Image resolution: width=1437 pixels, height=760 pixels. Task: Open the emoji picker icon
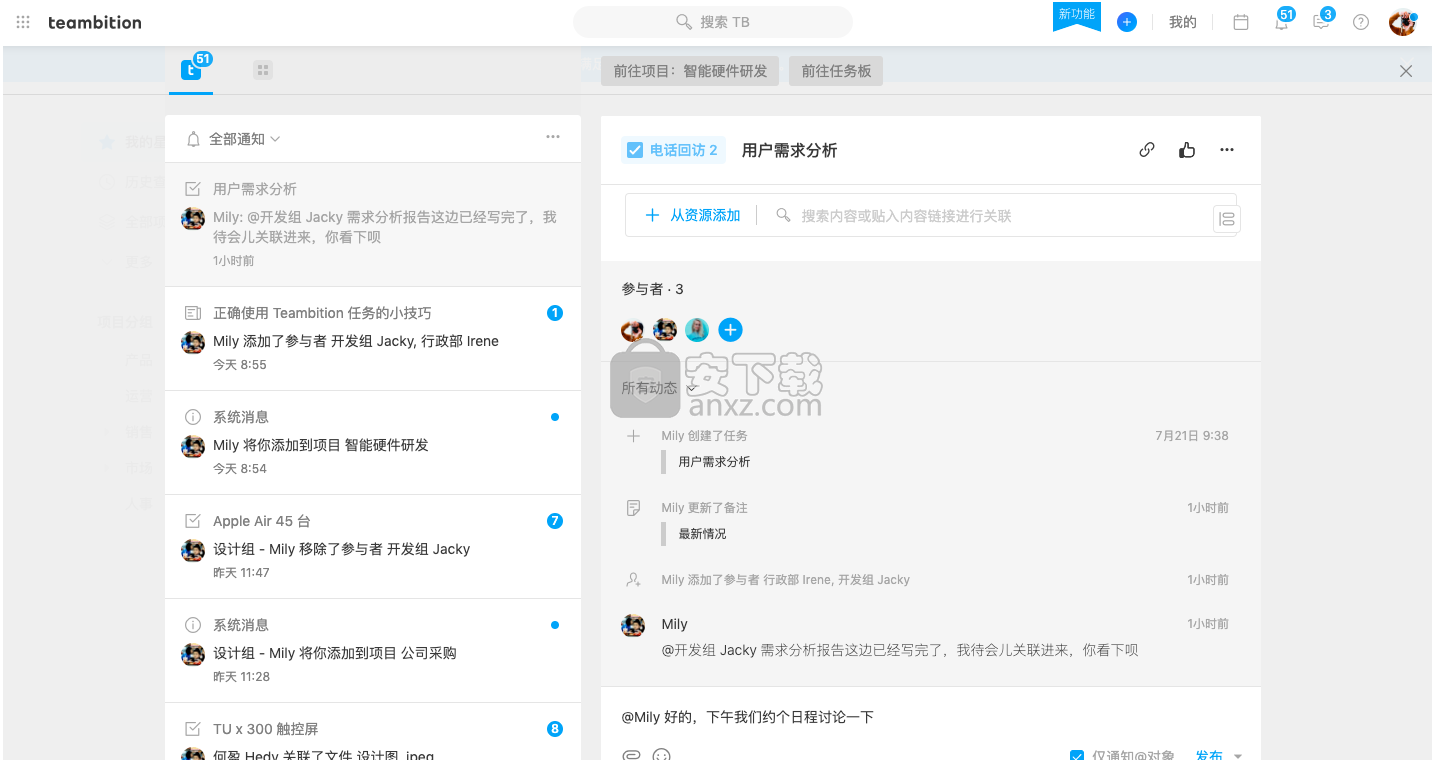click(x=662, y=754)
